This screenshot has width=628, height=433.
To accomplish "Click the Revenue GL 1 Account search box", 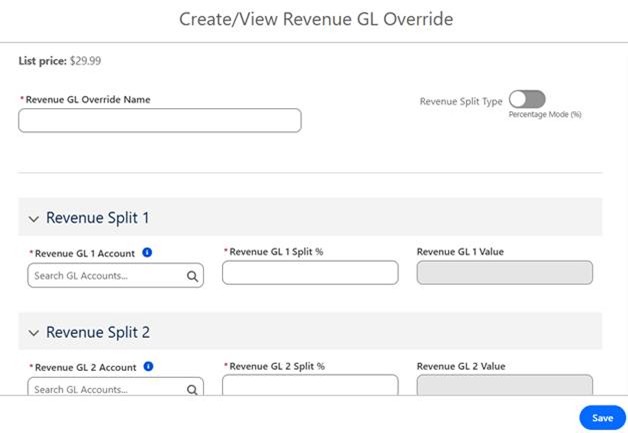I will [115, 276].
